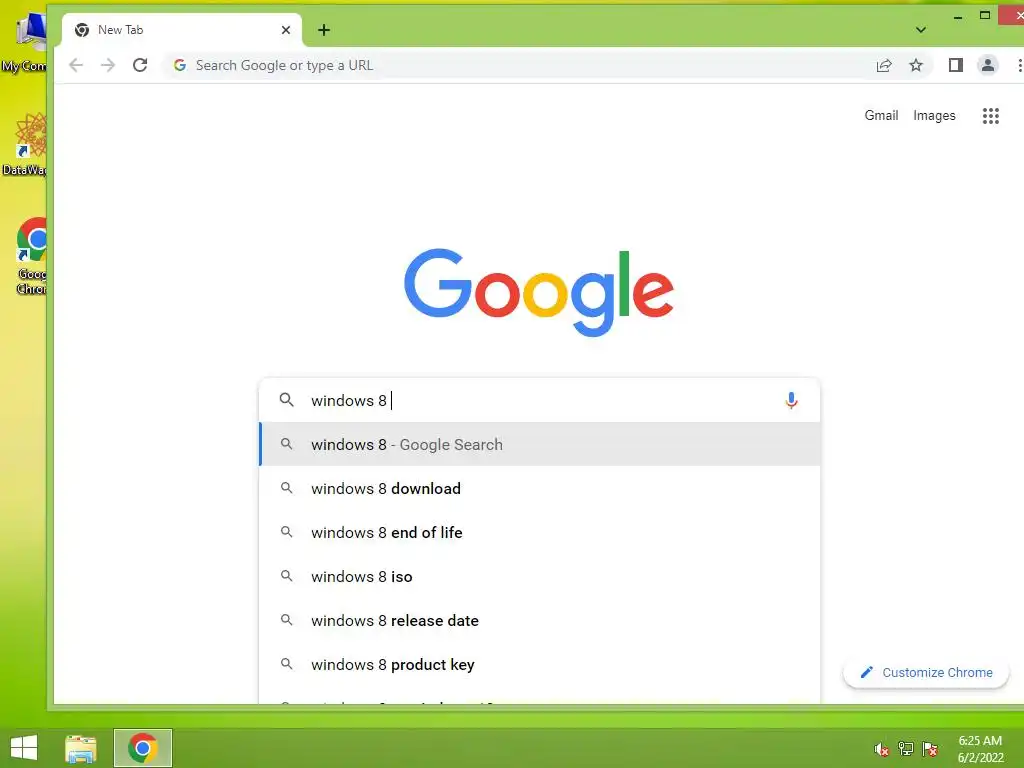
Task: Click the Customize Chrome button
Action: point(926,672)
